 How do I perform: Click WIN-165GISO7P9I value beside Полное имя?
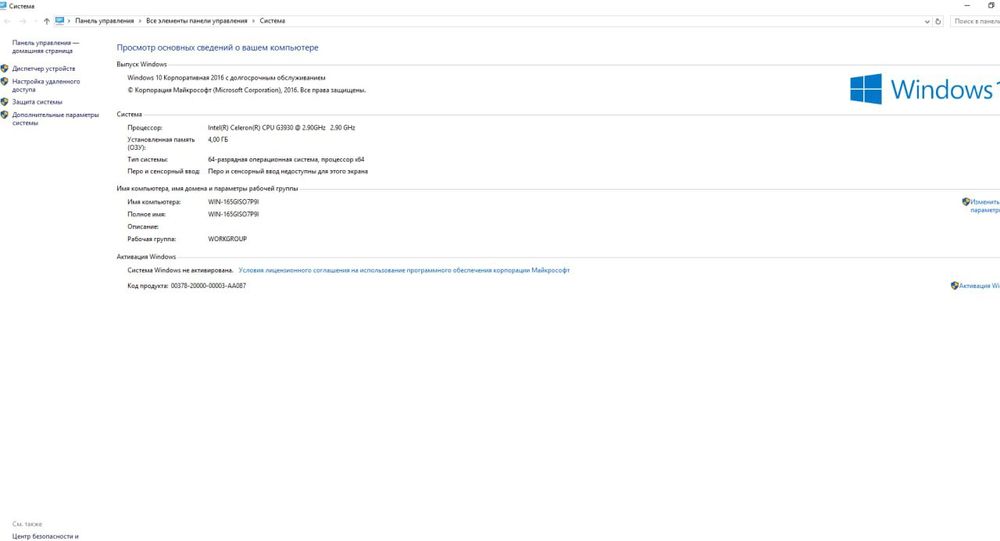(x=233, y=214)
